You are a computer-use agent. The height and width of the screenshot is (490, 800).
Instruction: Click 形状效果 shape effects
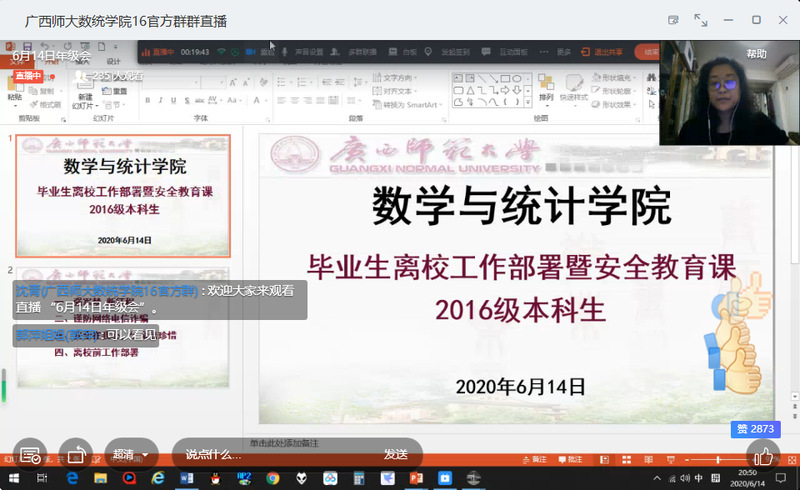point(614,105)
